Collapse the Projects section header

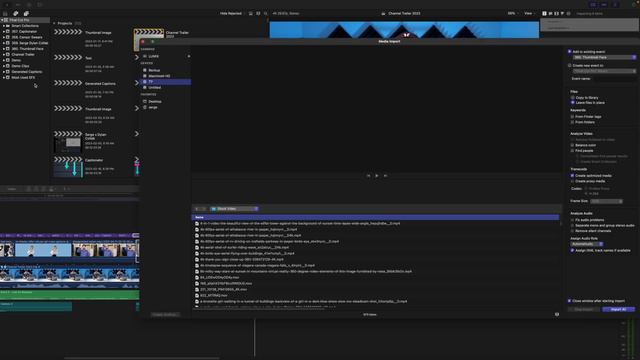click(x=54, y=23)
